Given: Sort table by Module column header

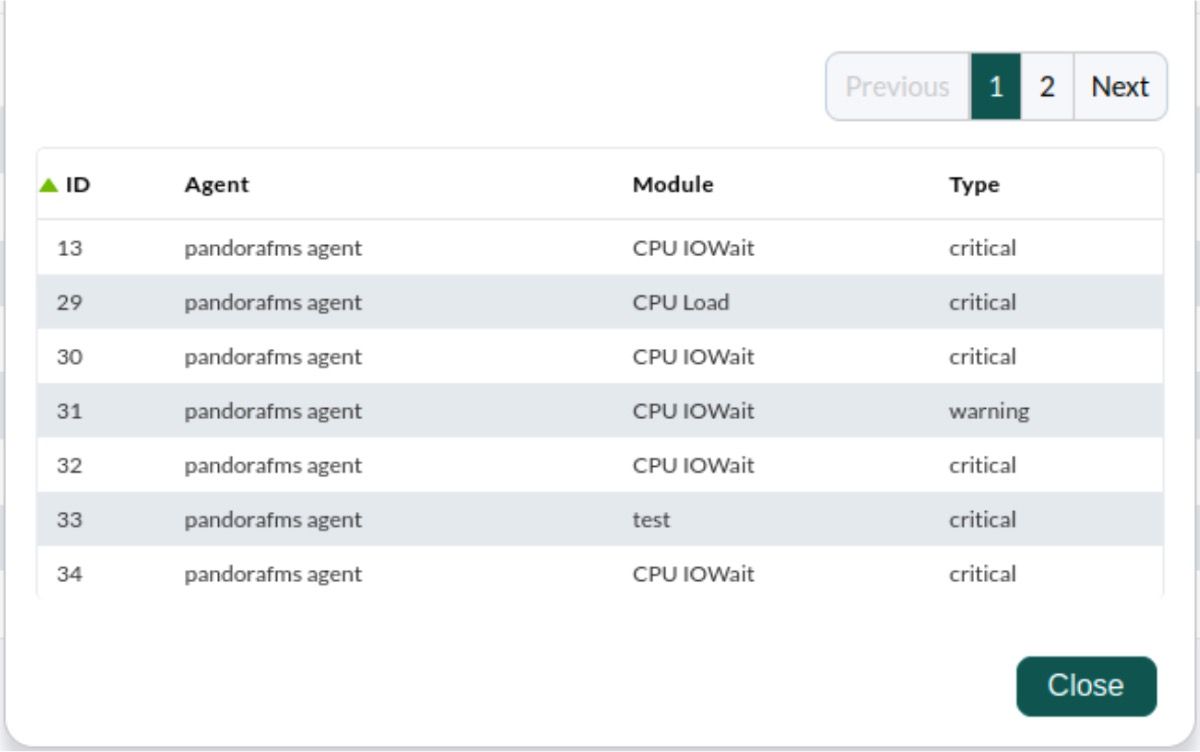Looking at the screenshot, I should pyautogui.click(x=673, y=185).
